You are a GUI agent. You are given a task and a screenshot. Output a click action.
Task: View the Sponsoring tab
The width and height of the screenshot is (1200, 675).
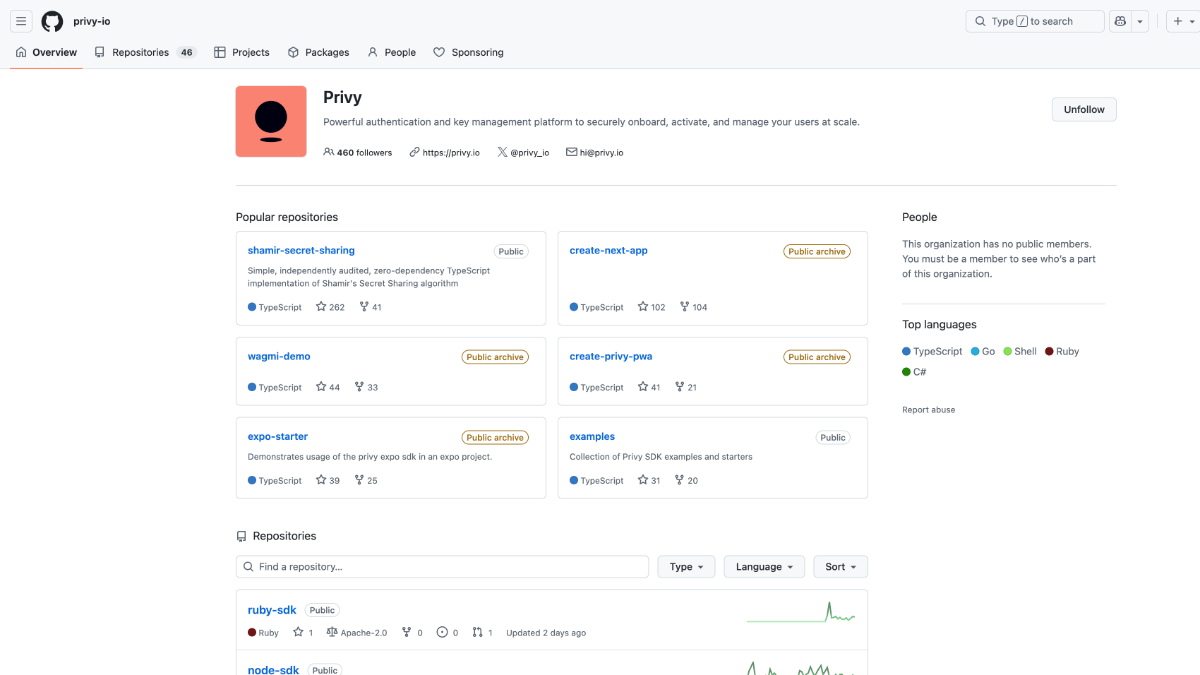pyautogui.click(x=468, y=52)
